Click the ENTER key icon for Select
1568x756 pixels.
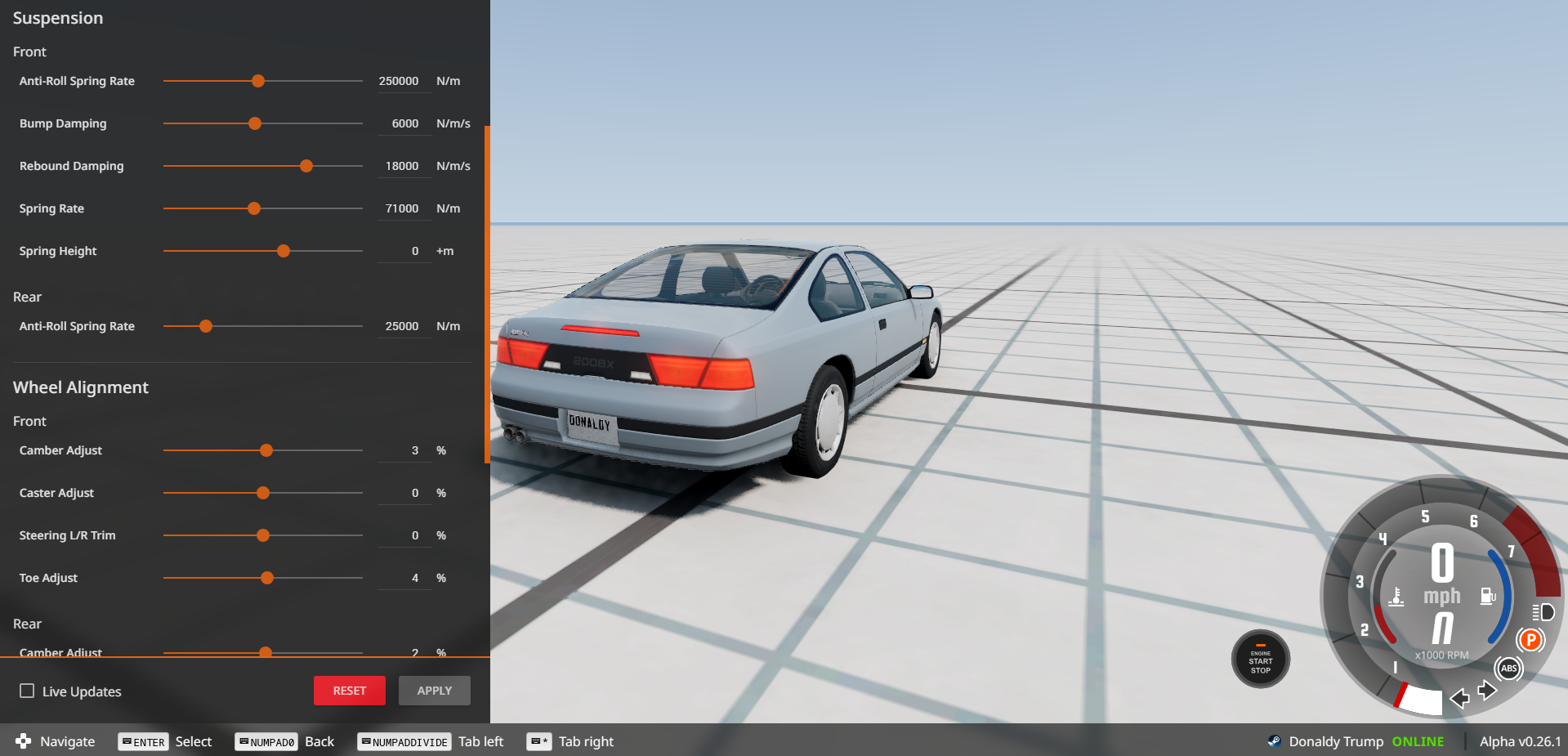pyautogui.click(x=143, y=741)
